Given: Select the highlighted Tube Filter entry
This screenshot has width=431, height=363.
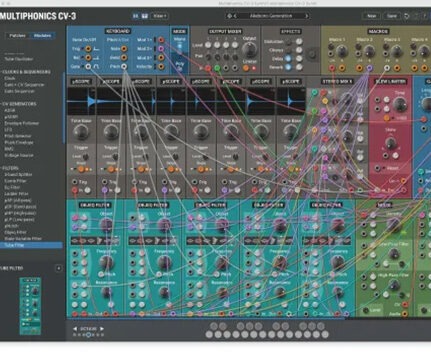Looking at the screenshot, I should pos(31,245).
